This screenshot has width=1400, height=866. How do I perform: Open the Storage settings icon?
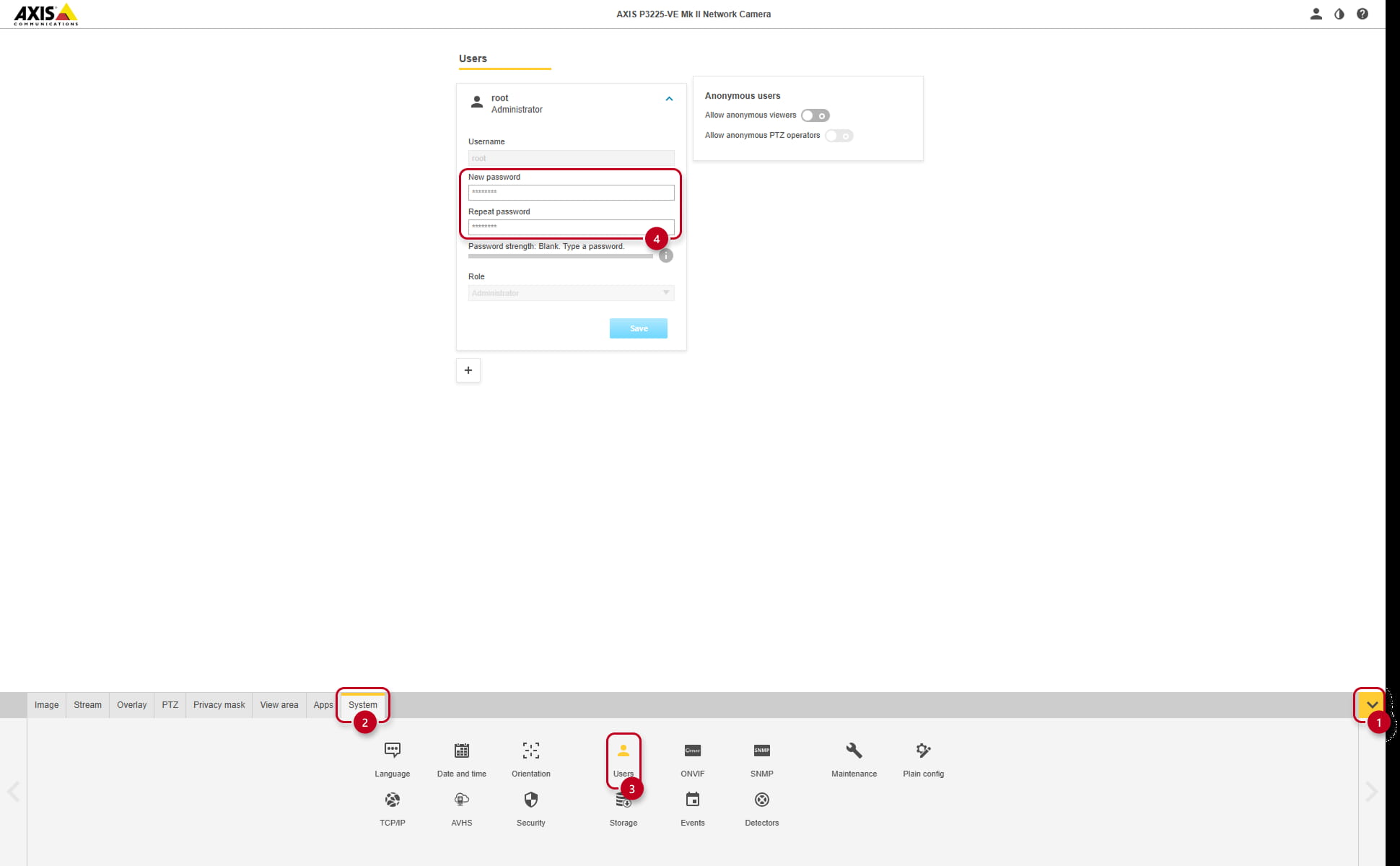click(x=624, y=800)
